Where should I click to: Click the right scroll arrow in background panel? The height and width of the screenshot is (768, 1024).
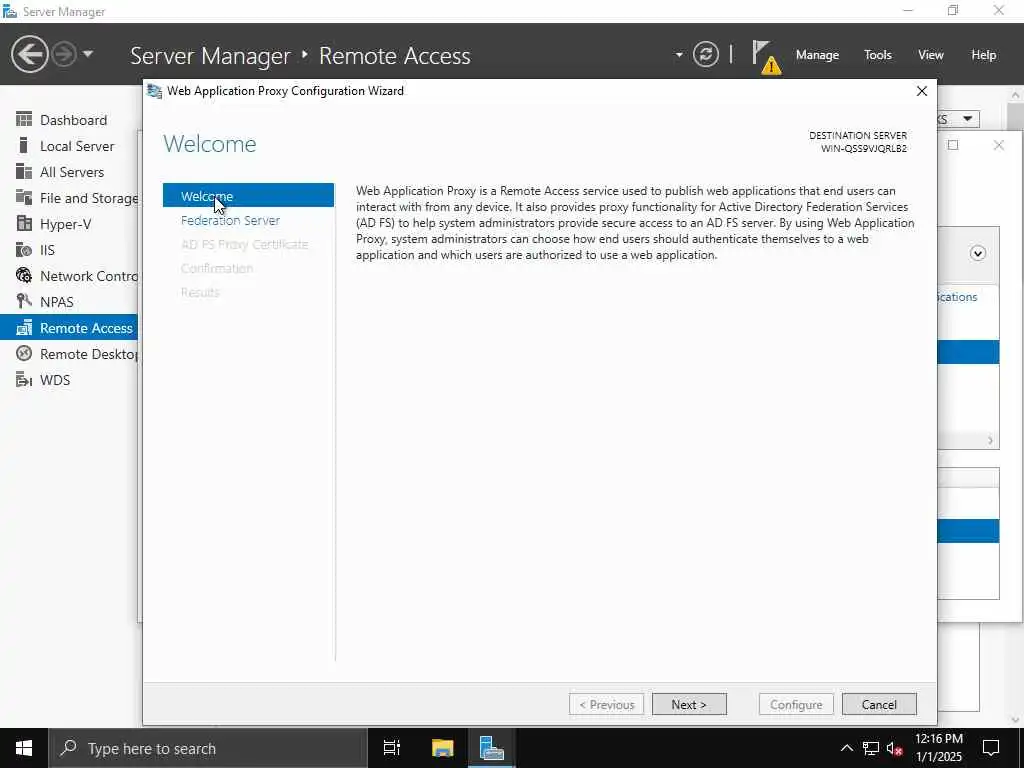[990, 440]
